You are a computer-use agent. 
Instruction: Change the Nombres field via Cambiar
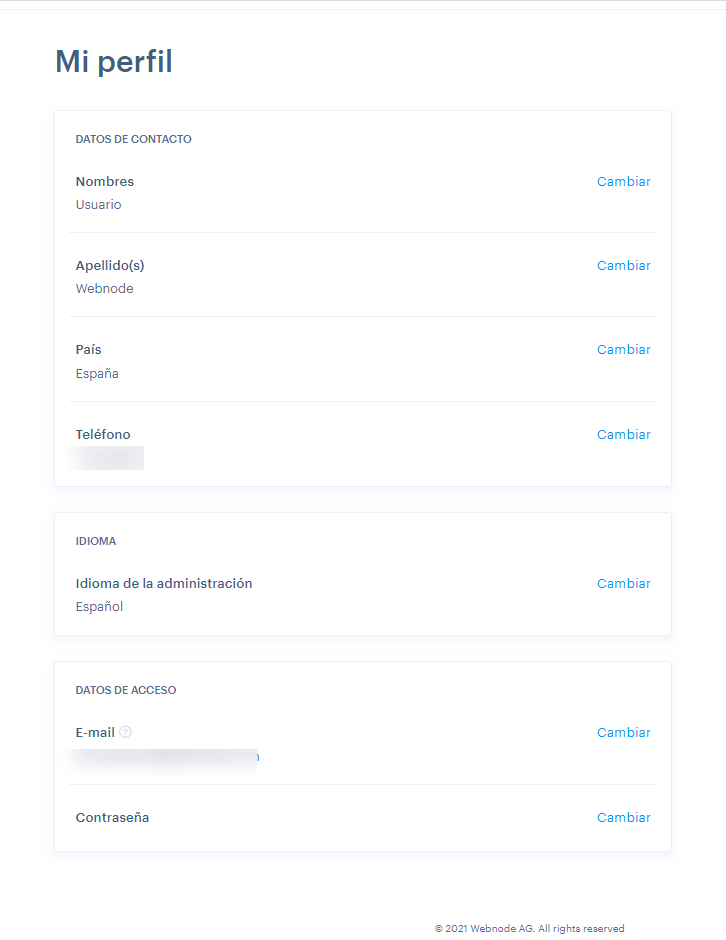point(623,182)
